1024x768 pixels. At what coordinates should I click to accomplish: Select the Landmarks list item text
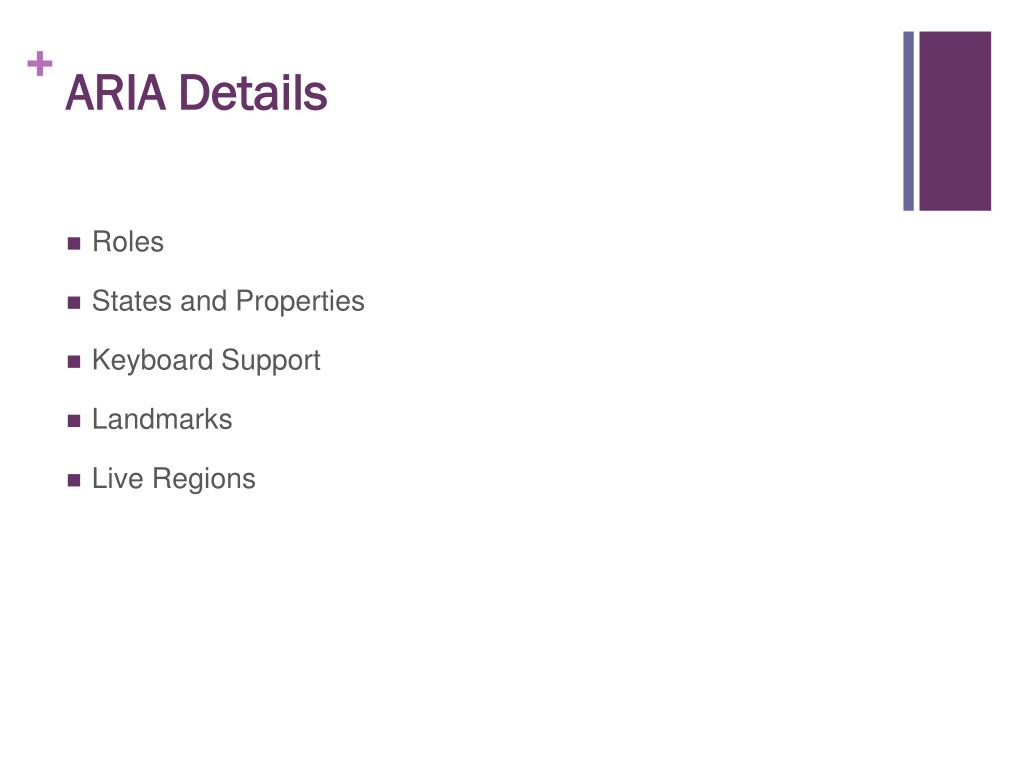point(162,419)
